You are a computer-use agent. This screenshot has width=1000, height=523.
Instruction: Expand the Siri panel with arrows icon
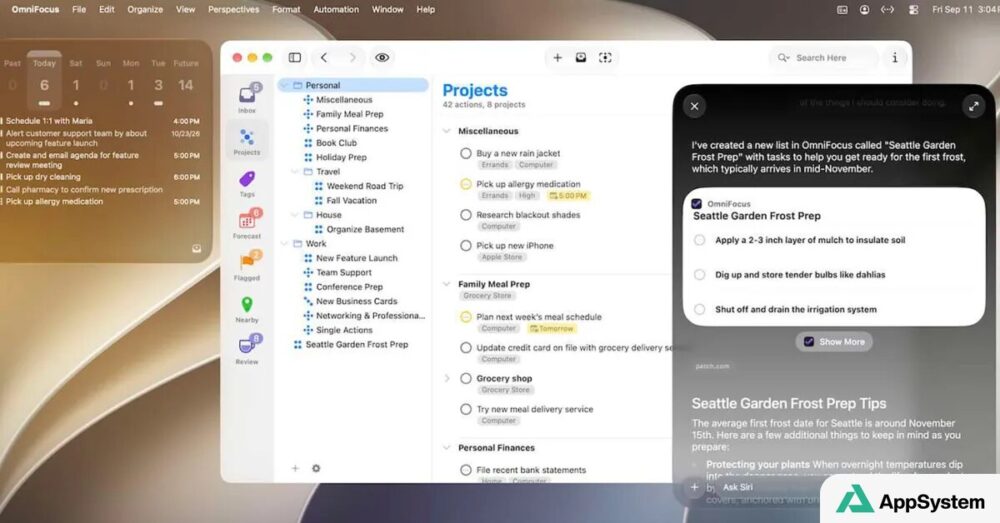pyautogui.click(x=974, y=107)
